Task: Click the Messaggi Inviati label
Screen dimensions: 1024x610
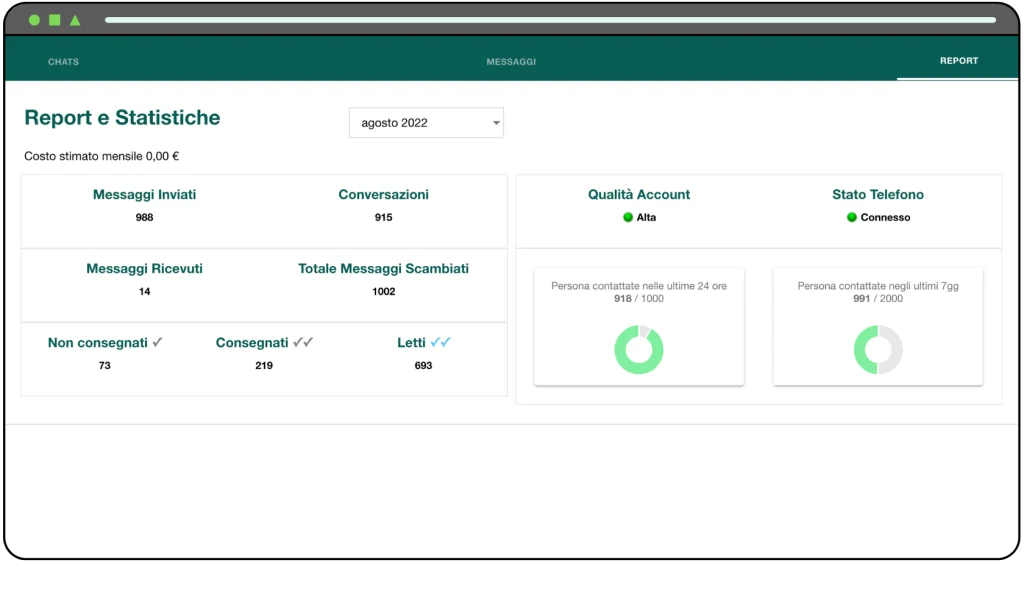Action: coord(144,195)
